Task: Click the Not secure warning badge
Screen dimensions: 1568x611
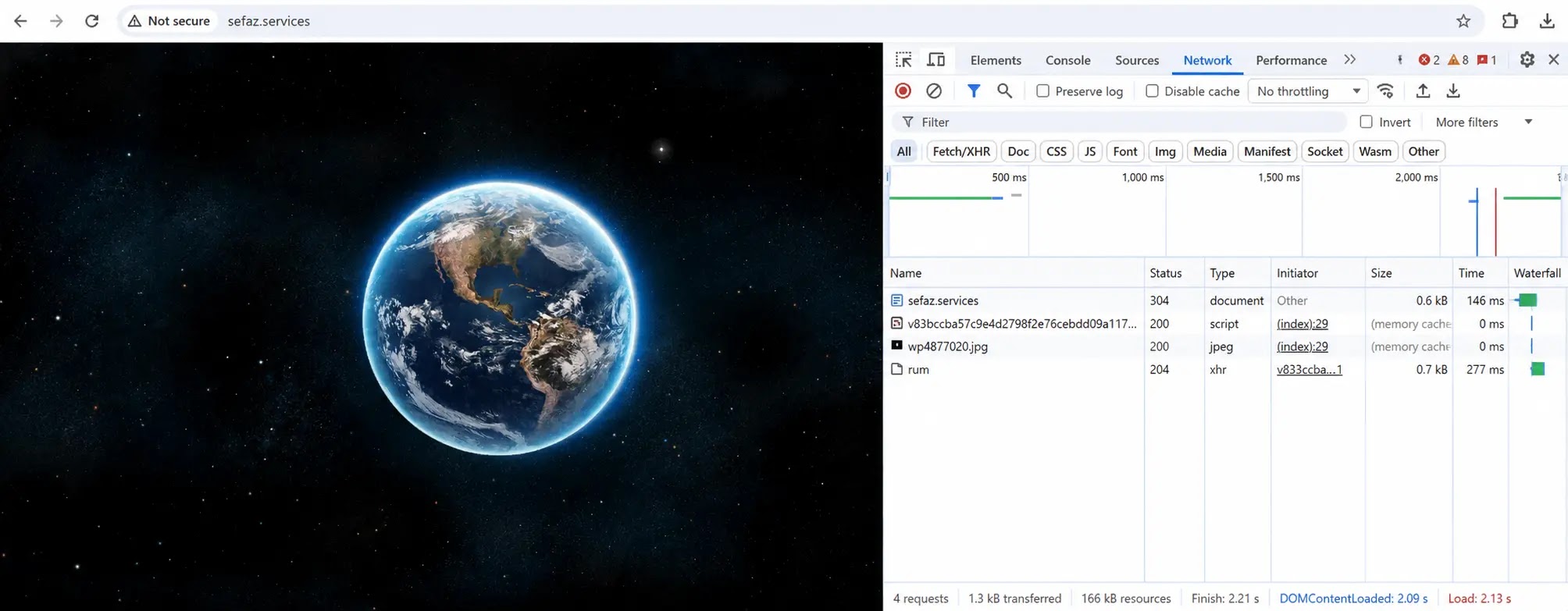Action: click(169, 21)
